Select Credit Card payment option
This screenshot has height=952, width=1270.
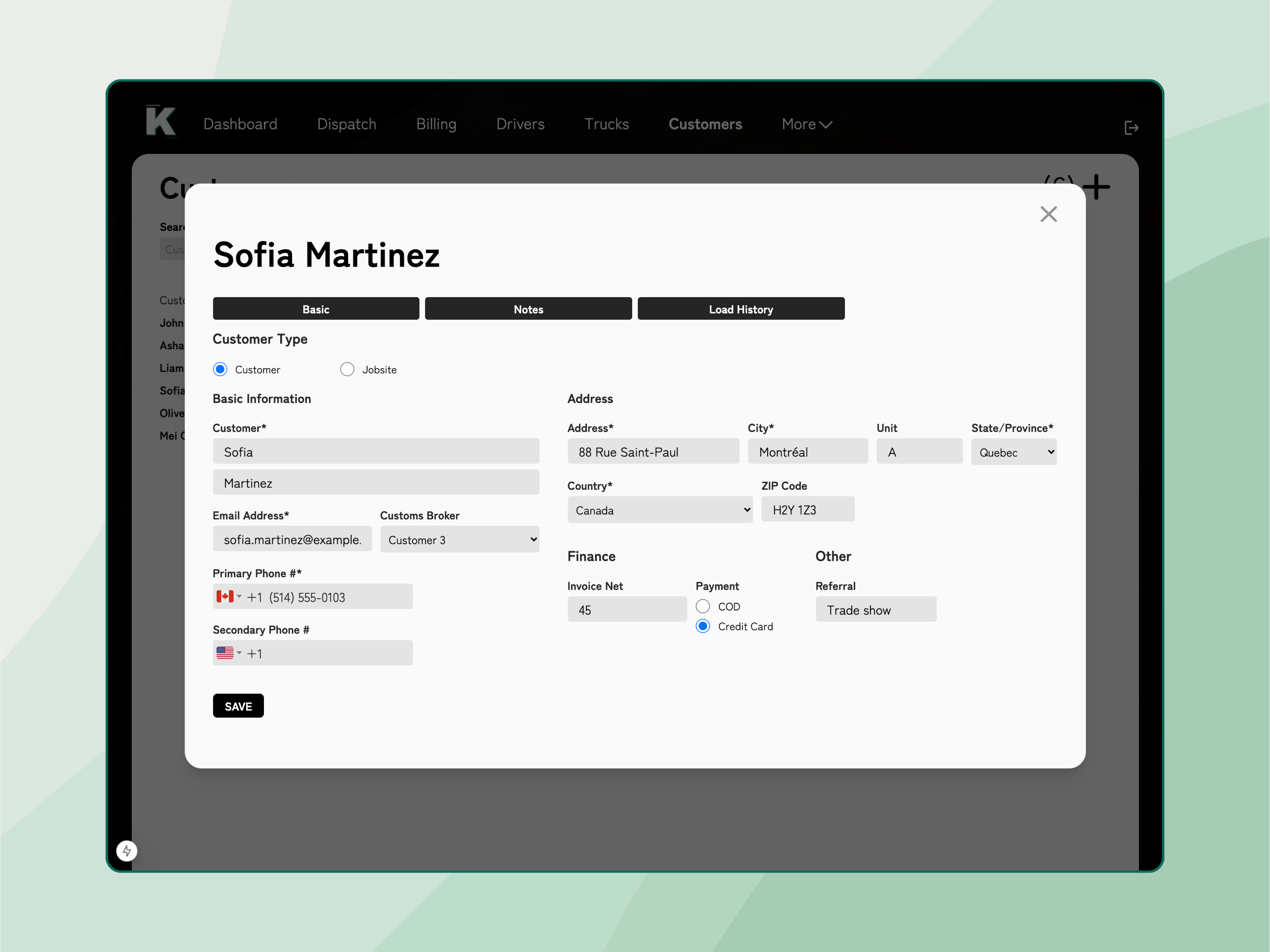tap(702, 626)
